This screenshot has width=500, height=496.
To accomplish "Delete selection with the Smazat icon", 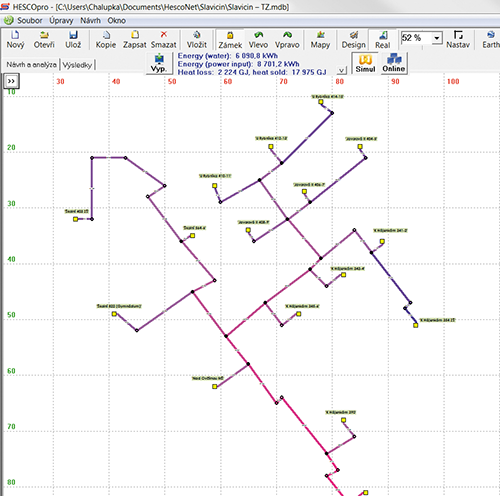I will point(164,40).
